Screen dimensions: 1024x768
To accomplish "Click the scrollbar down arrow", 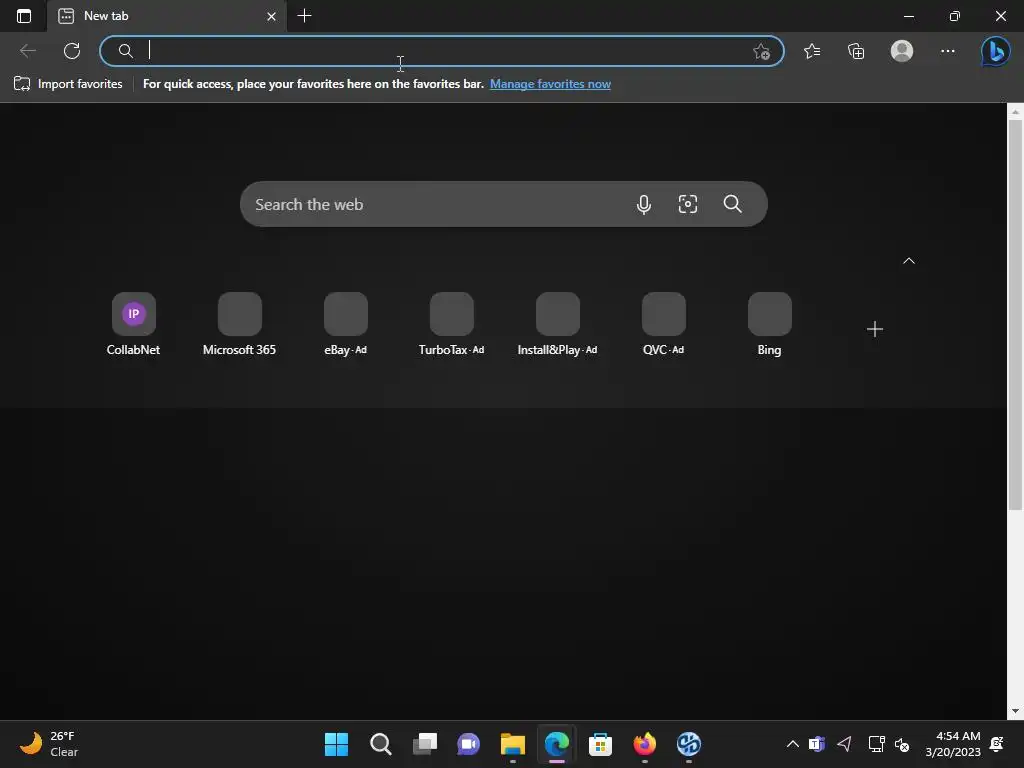I will pos(1015,711).
